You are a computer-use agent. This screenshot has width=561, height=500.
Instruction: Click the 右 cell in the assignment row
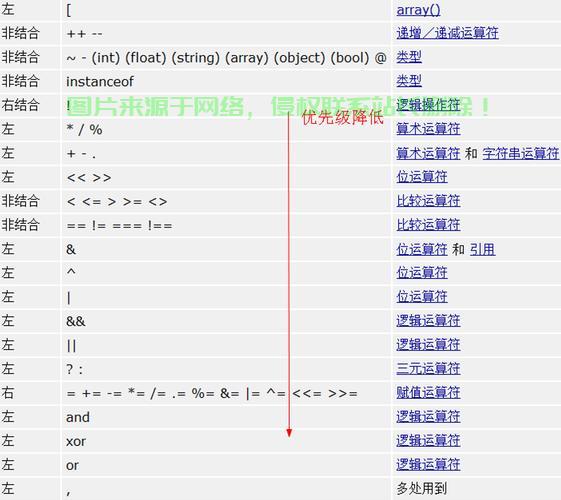pyautogui.click(x=30, y=393)
